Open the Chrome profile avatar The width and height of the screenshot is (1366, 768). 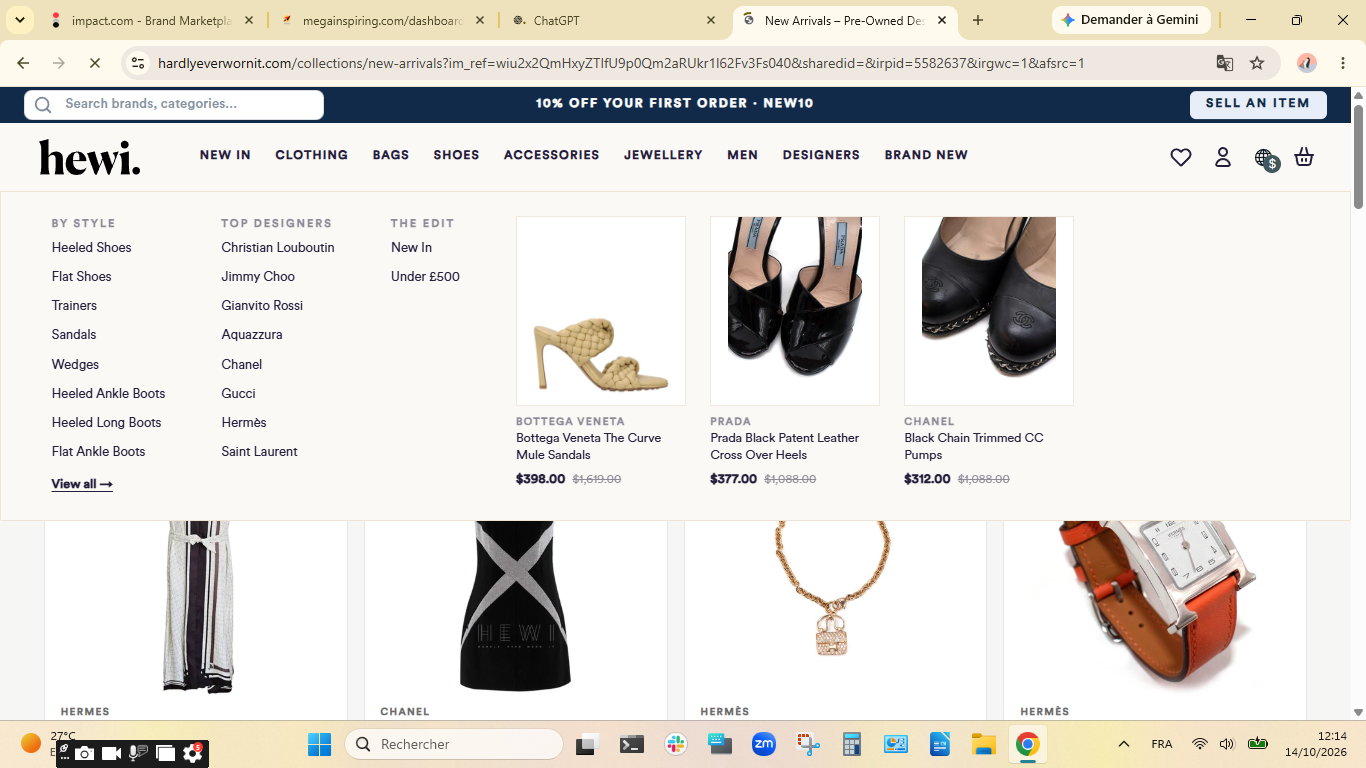[x=1307, y=63]
